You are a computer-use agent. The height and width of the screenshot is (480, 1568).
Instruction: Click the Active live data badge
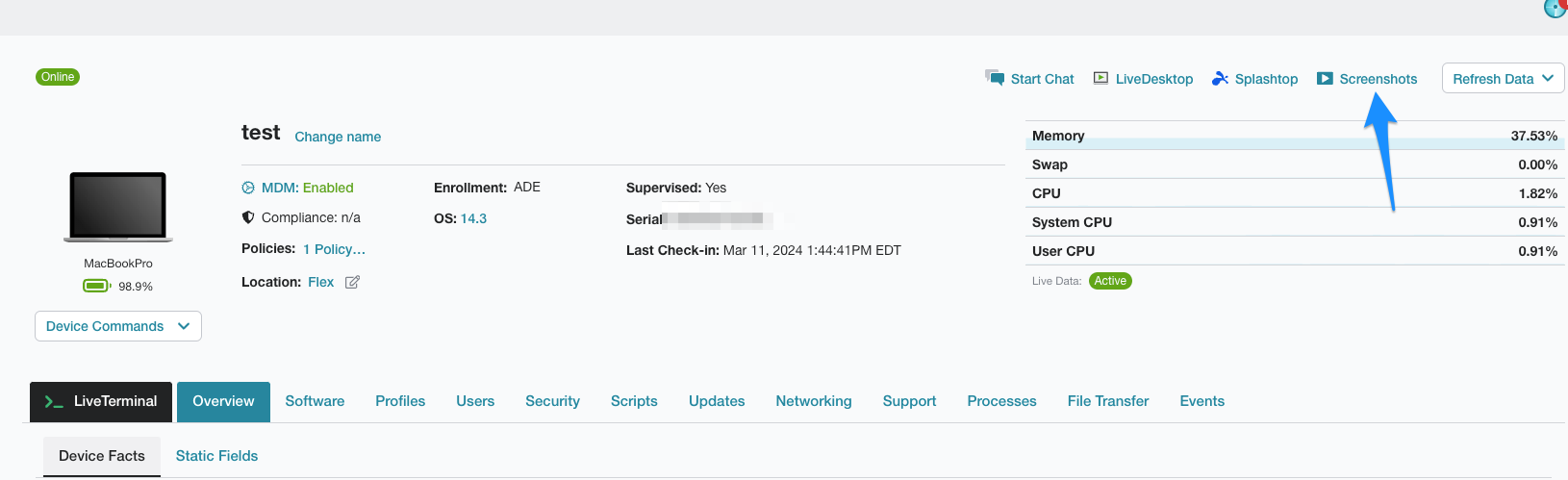click(x=1110, y=281)
